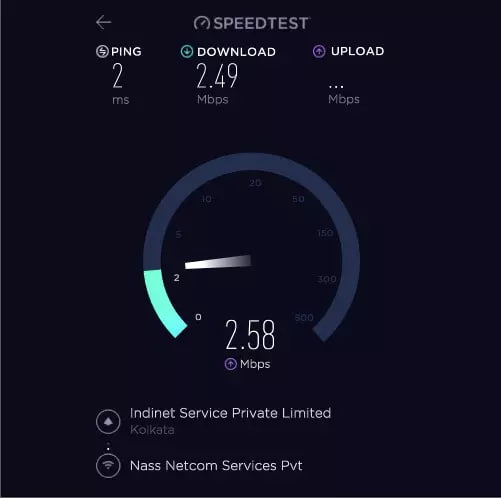Open the server icon for Indinet Service

(x=108, y=421)
